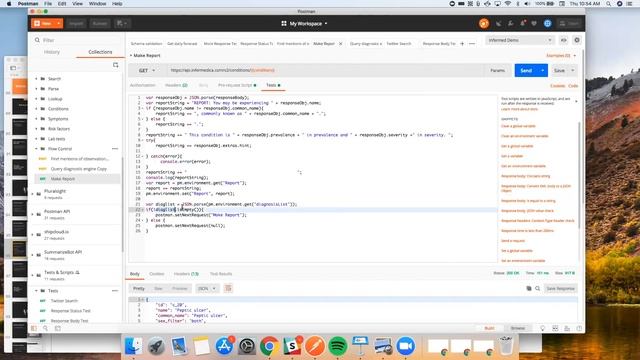Open the Runner
This screenshot has height=360, width=640.
click(x=100, y=23)
